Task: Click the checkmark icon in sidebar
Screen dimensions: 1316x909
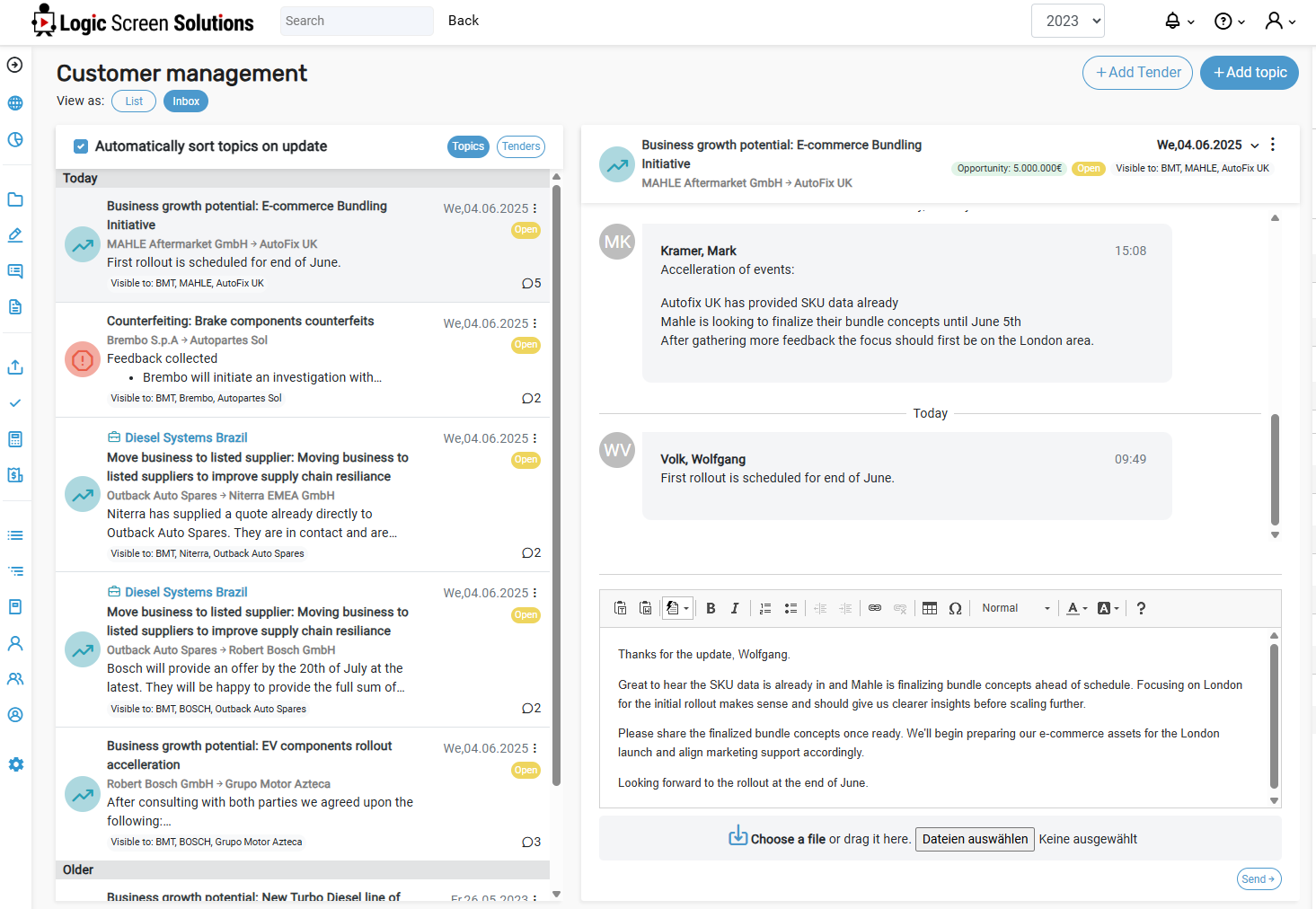Action: 15,403
